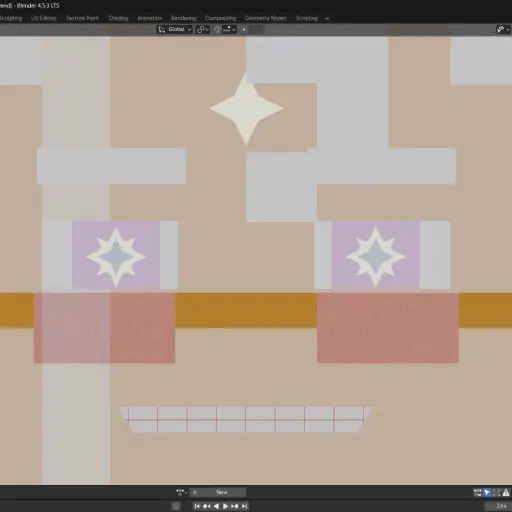Click the summary filter icon left of the arrow
The height and width of the screenshot is (512, 512).
(x=478, y=492)
